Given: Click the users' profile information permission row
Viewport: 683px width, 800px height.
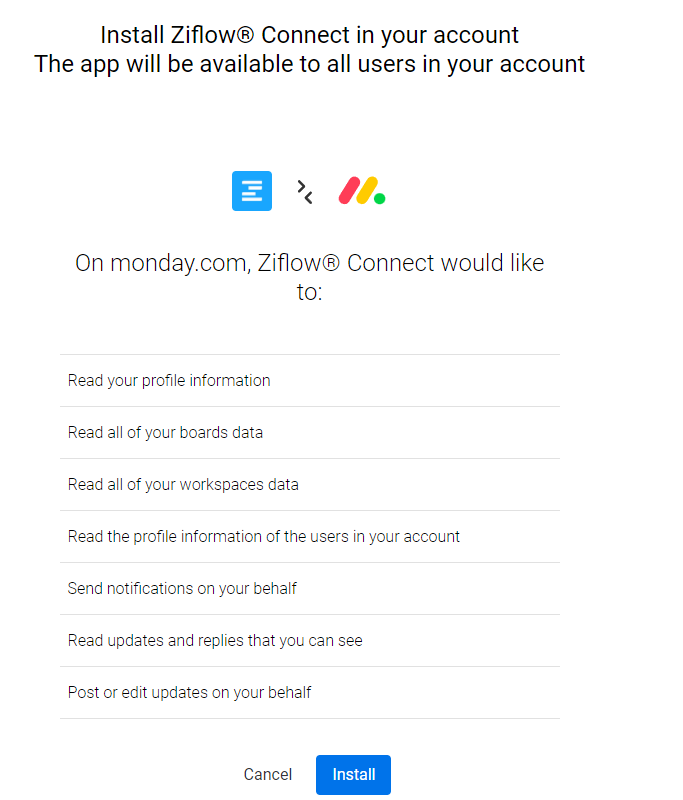Looking at the screenshot, I should (x=264, y=537).
